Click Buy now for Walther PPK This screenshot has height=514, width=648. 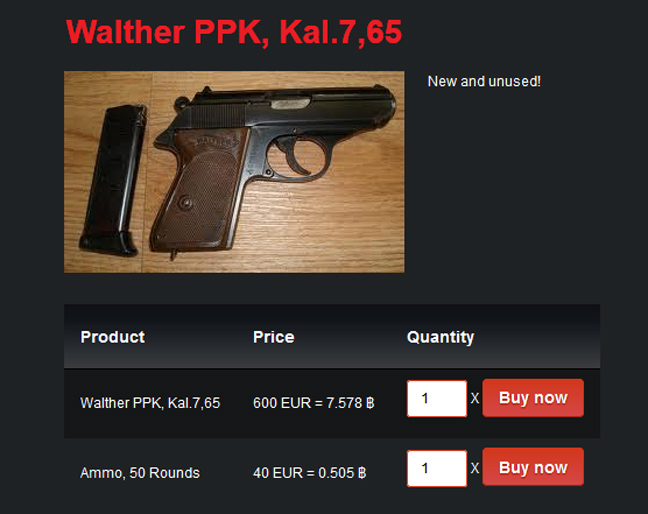point(533,398)
